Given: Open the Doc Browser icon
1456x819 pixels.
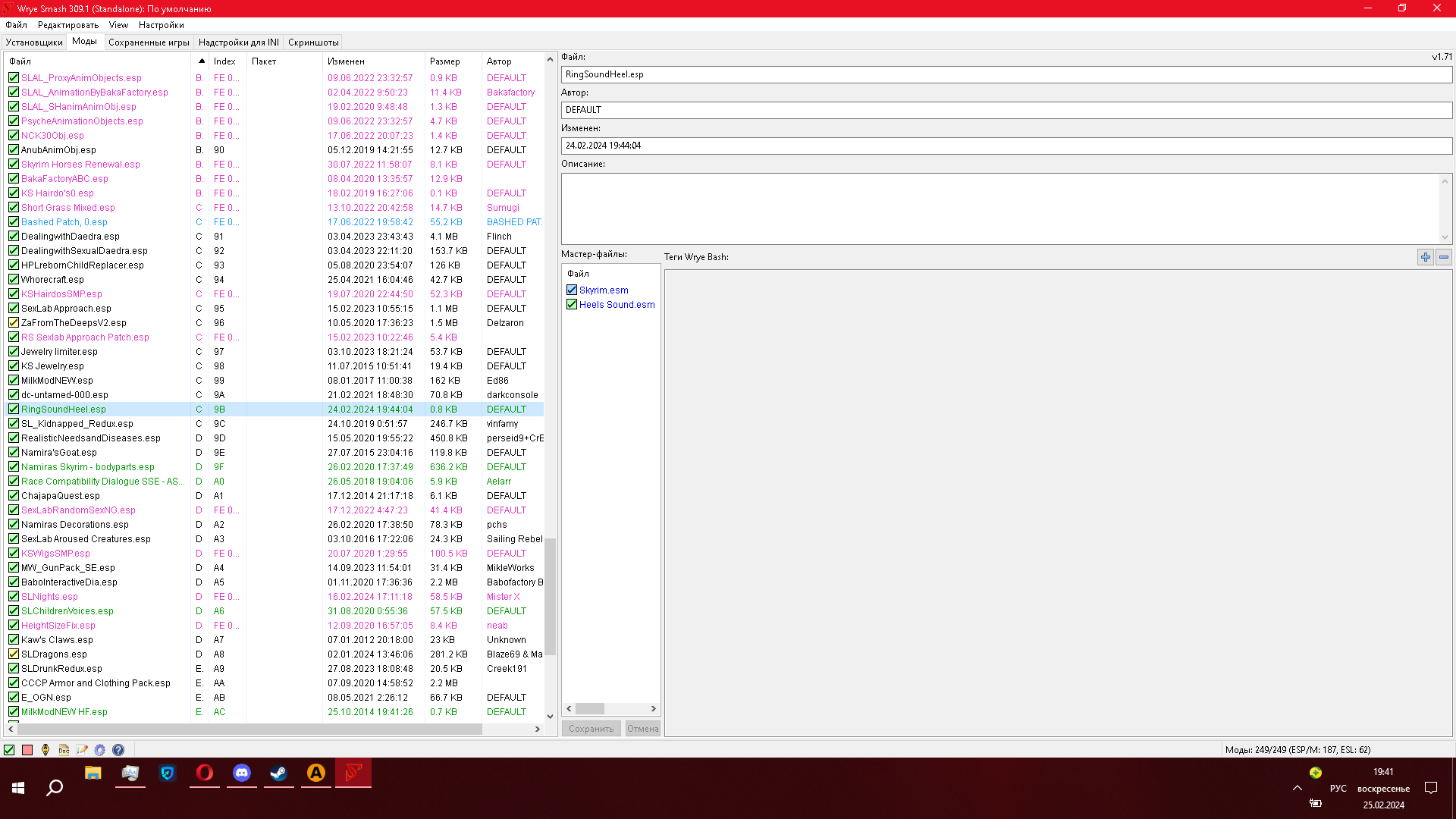Looking at the screenshot, I should coord(64,750).
